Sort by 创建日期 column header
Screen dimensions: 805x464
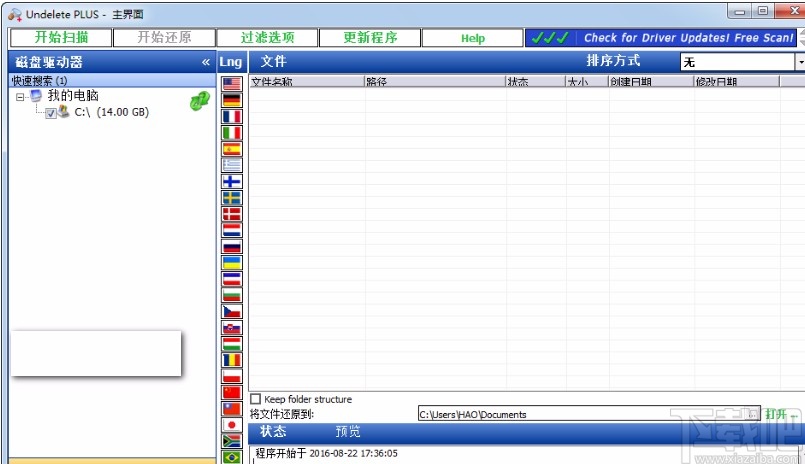[651, 82]
